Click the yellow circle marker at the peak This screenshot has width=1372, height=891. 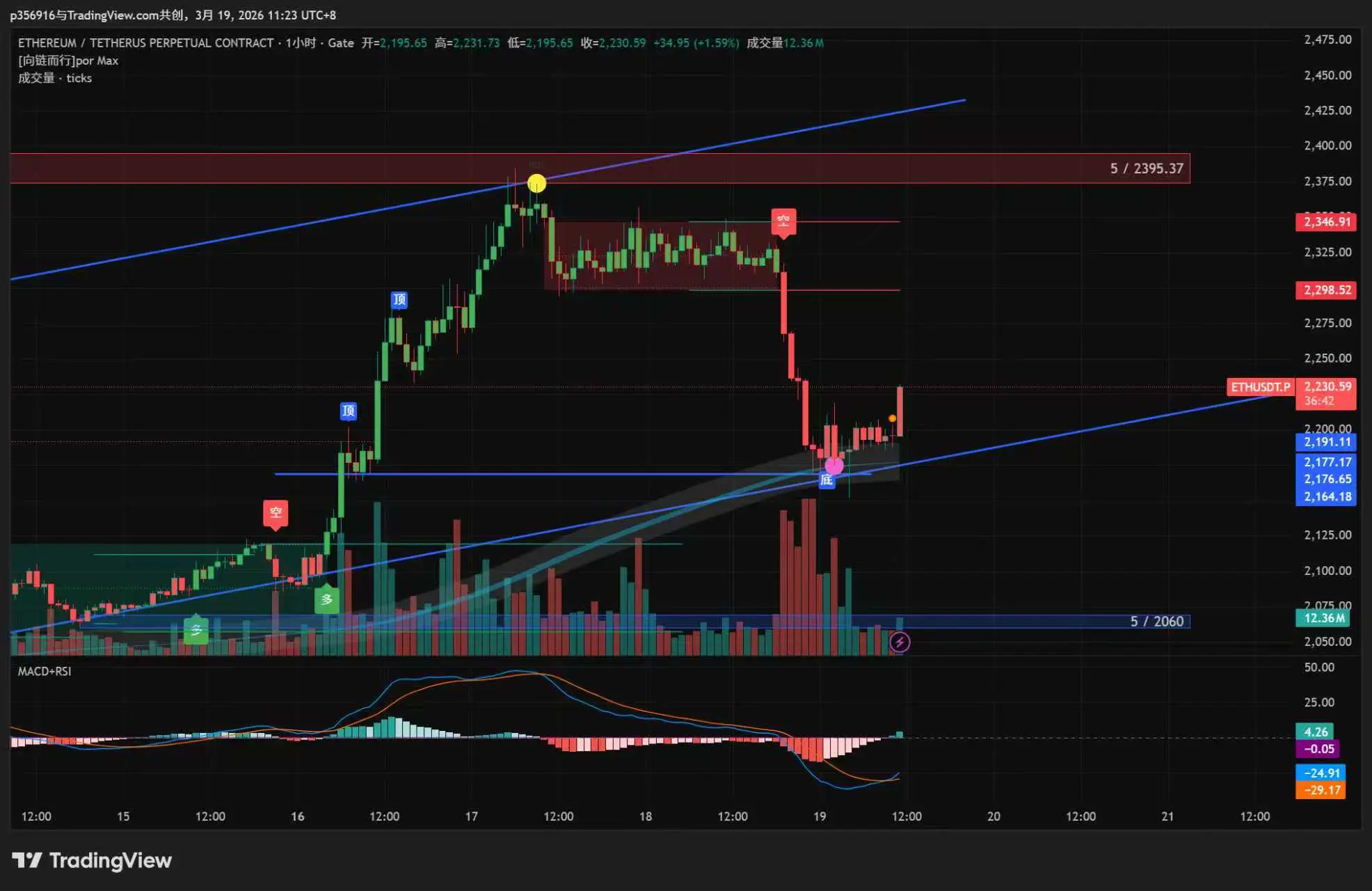pyautogui.click(x=536, y=184)
